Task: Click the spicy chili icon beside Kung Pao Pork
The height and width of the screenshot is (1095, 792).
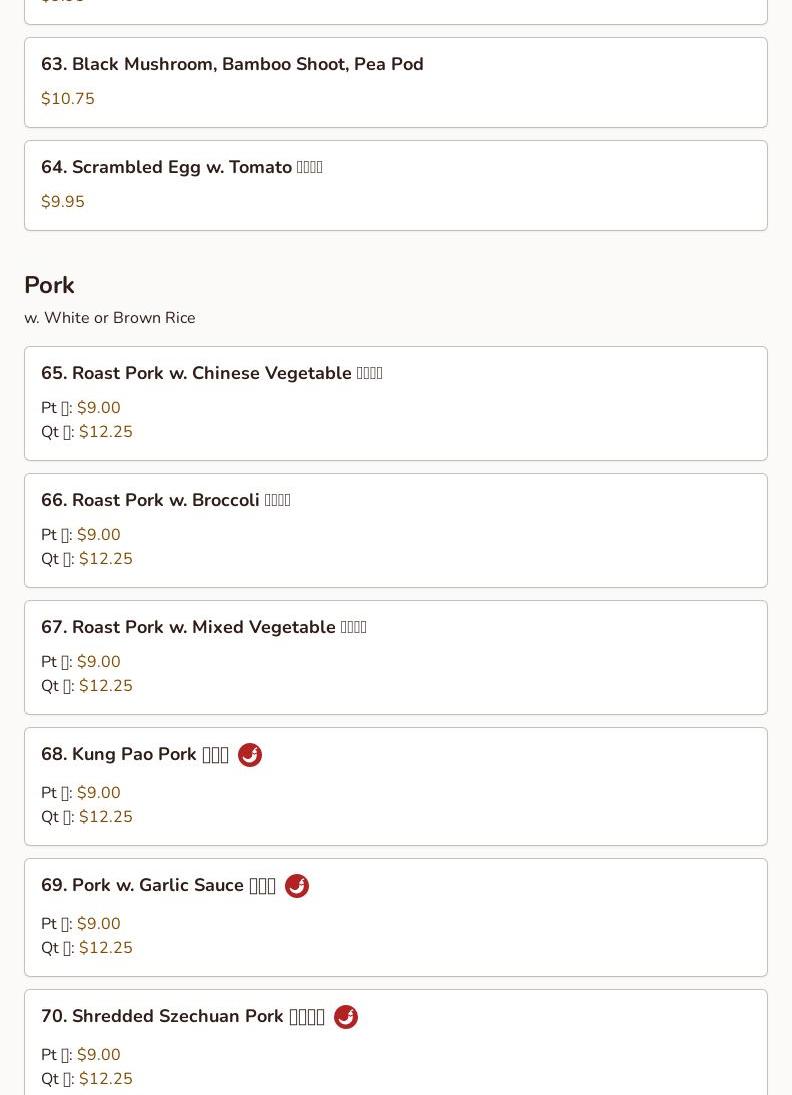Action: pyautogui.click(x=250, y=755)
